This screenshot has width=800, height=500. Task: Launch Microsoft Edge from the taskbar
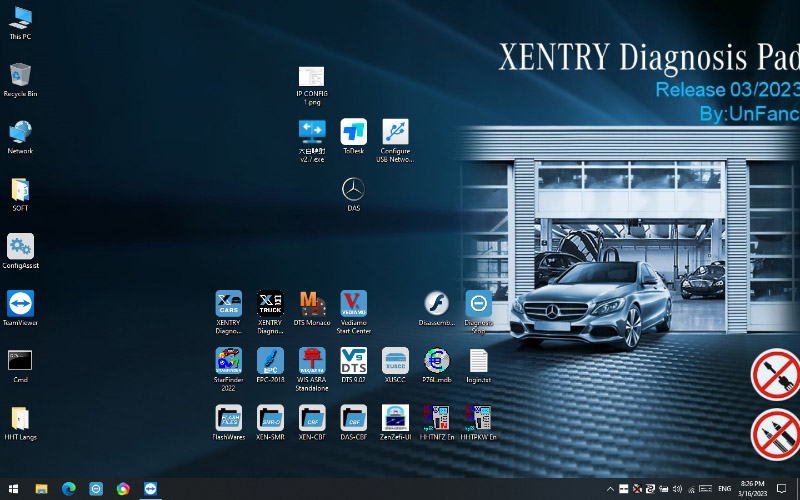(x=69, y=489)
